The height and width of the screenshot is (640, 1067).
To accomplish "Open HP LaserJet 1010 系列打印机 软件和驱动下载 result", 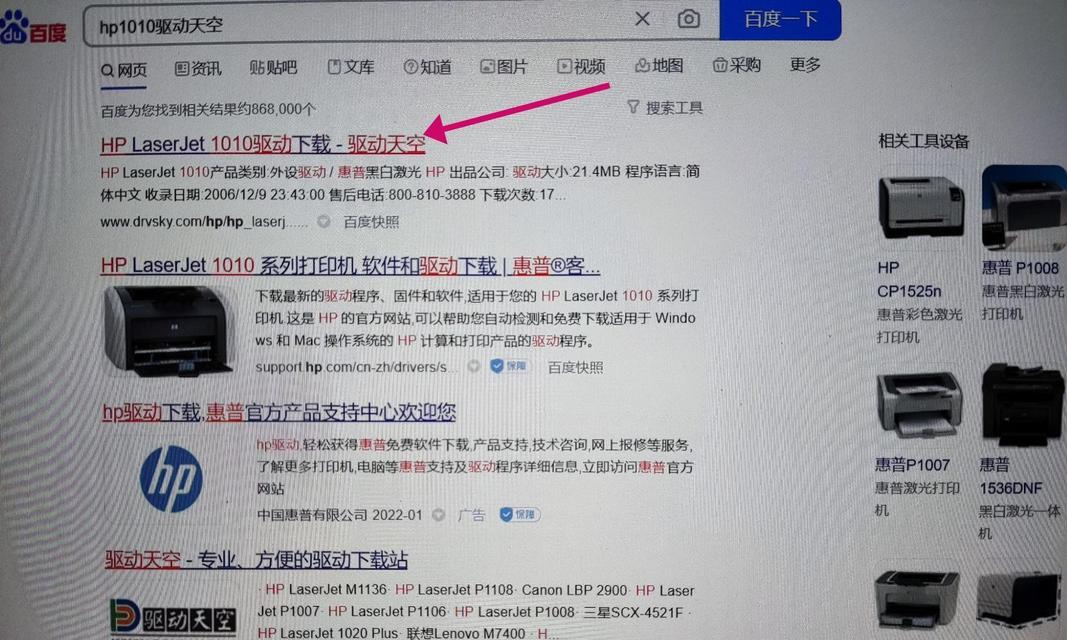I will pyautogui.click(x=350, y=265).
